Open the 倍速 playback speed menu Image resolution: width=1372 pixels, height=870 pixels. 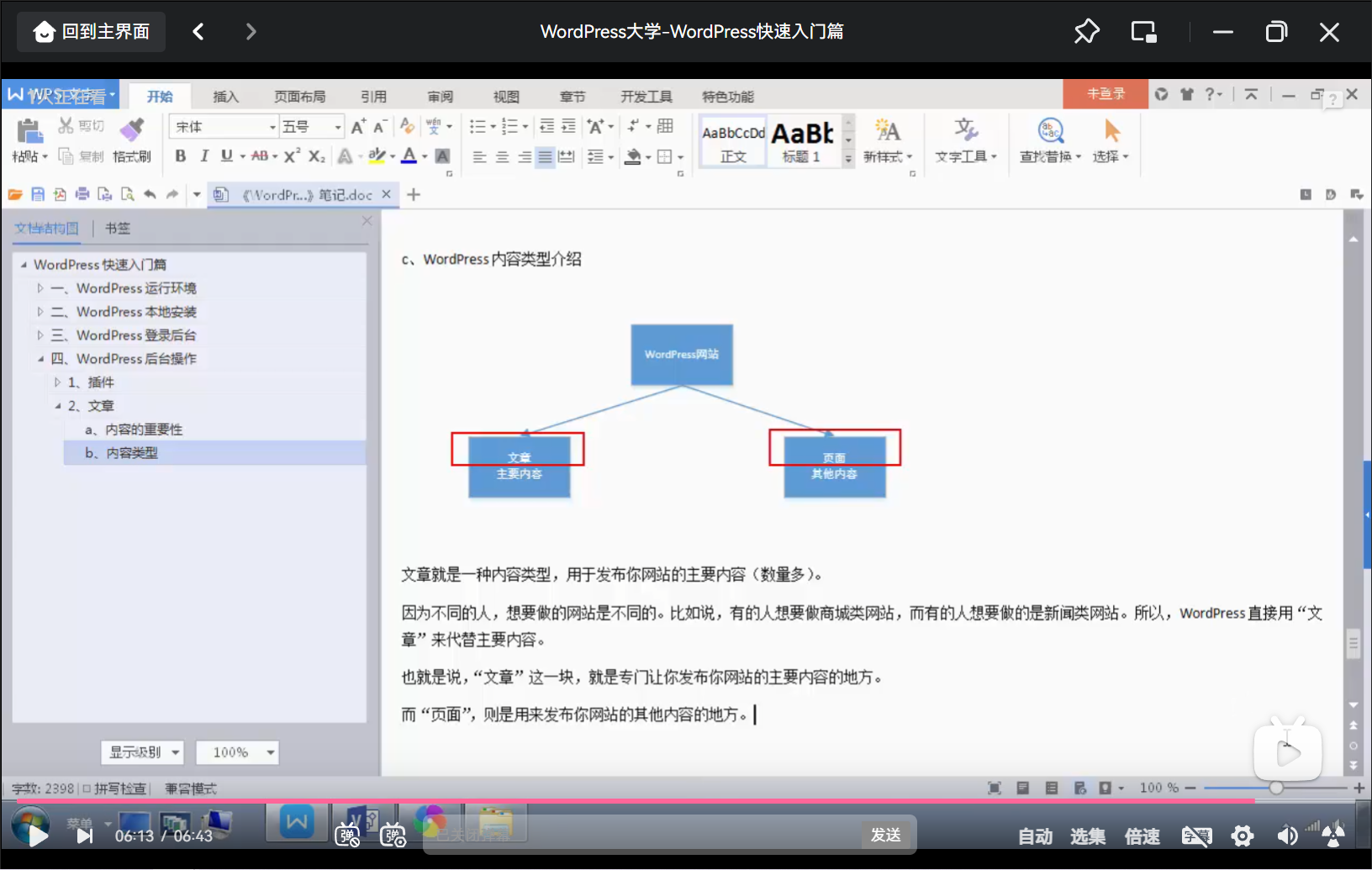click(1142, 836)
